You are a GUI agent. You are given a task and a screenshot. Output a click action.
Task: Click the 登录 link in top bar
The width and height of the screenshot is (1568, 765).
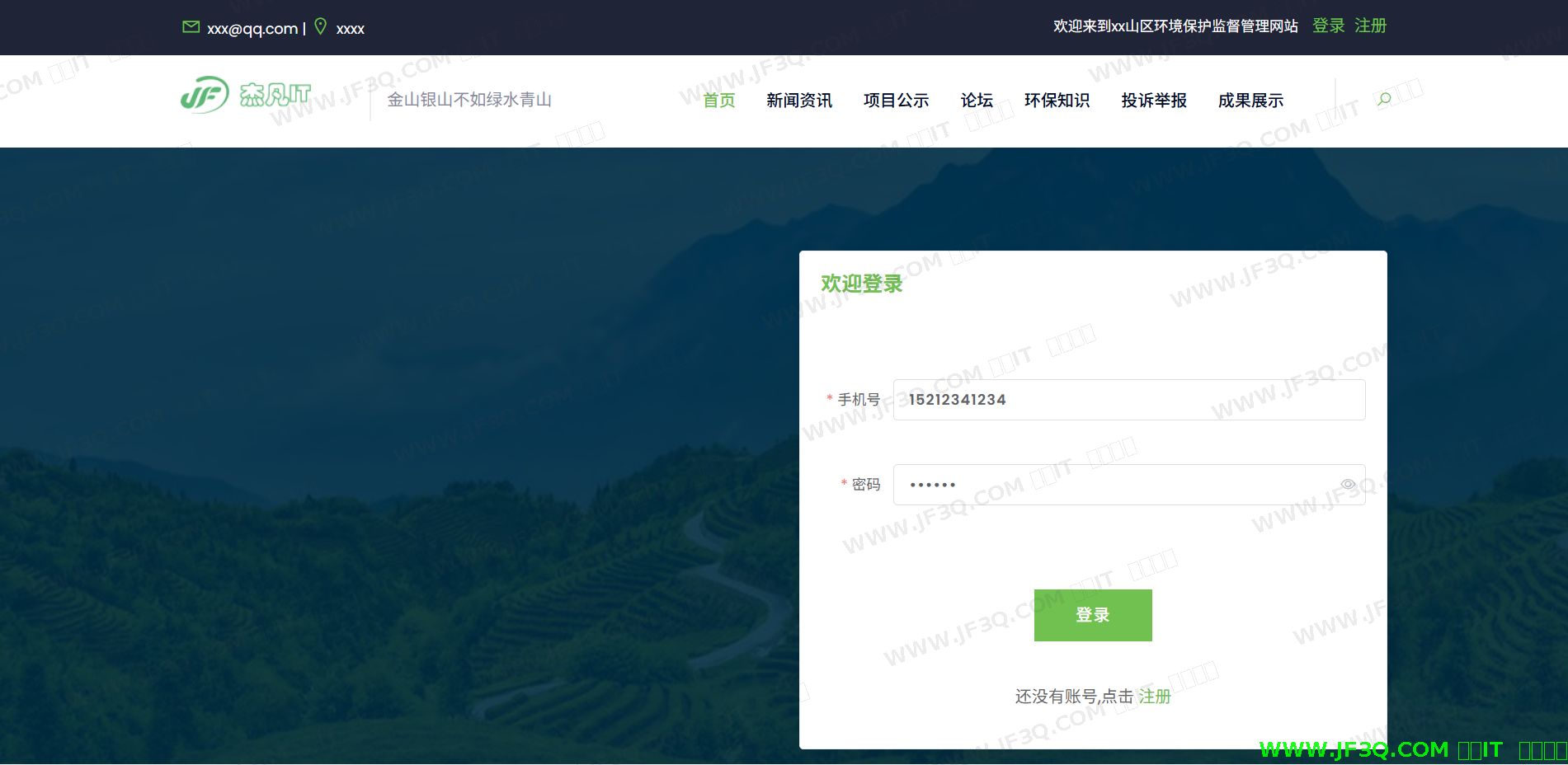pos(1328,26)
